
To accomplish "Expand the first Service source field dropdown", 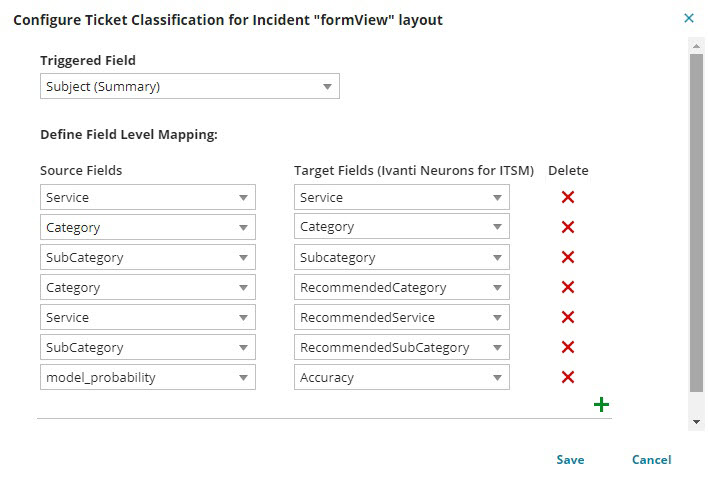I will (x=148, y=197).
